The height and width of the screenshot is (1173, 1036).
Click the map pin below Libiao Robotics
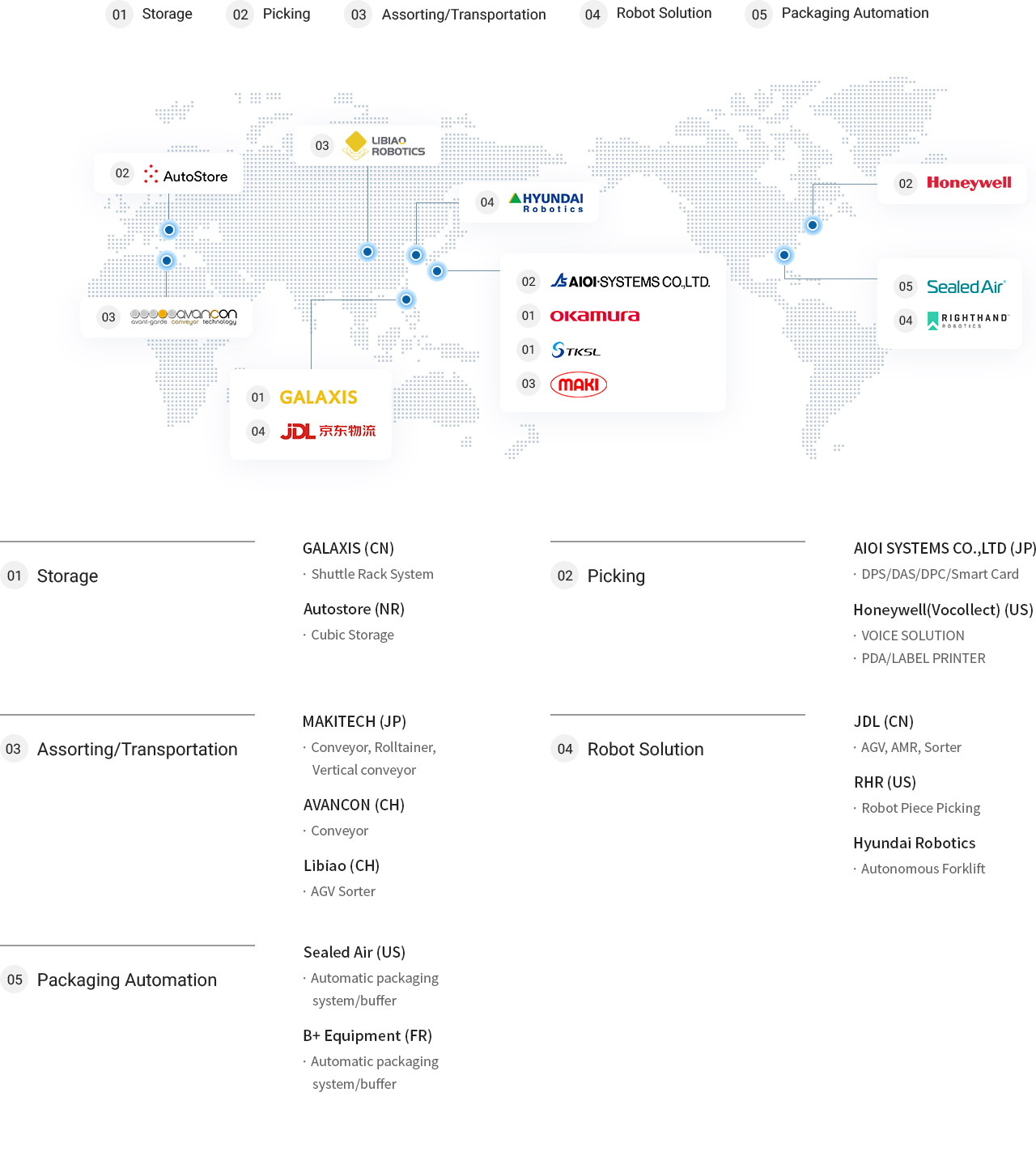click(367, 252)
